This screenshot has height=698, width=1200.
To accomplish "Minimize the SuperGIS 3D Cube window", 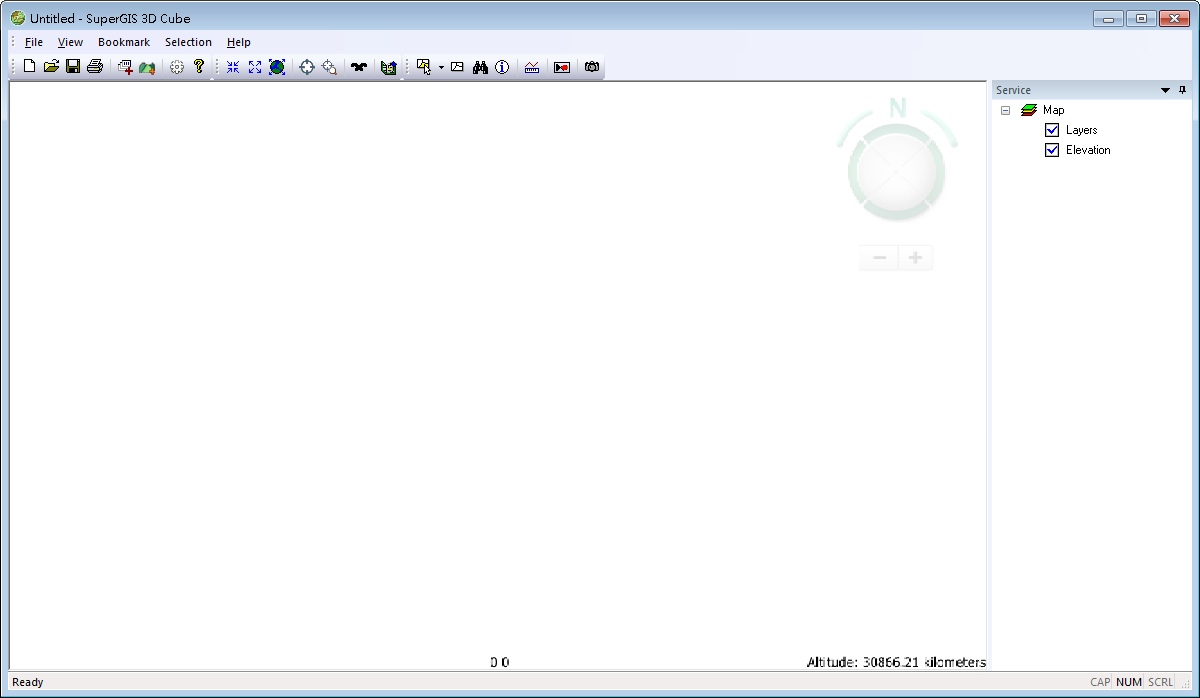I will coord(1108,18).
